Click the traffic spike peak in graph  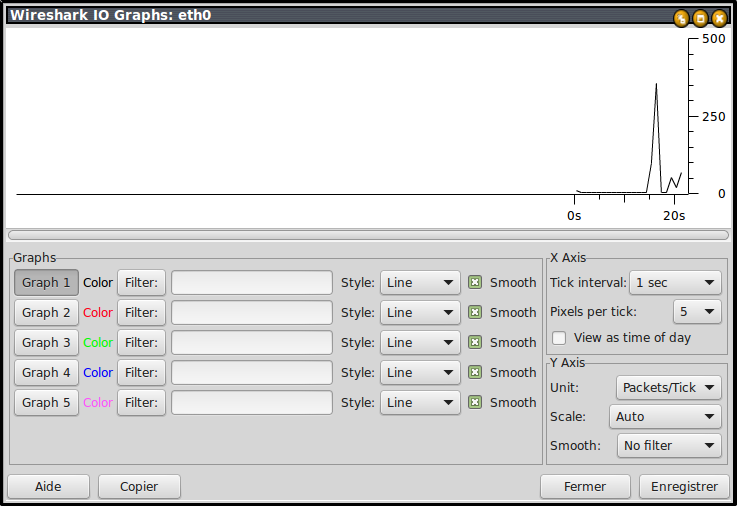[x=656, y=85]
